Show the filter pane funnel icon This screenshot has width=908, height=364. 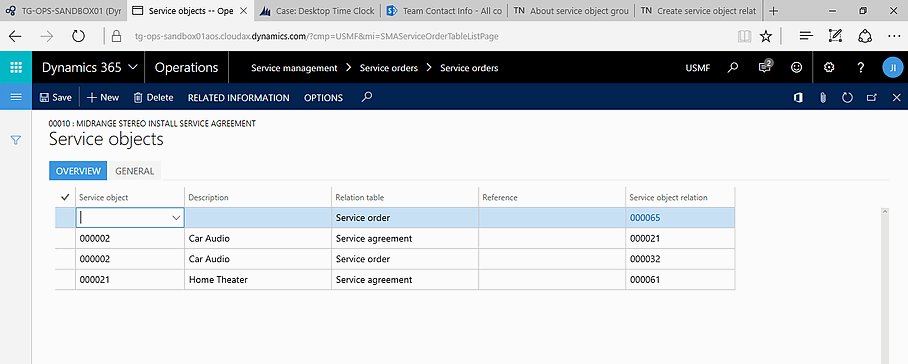16,140
